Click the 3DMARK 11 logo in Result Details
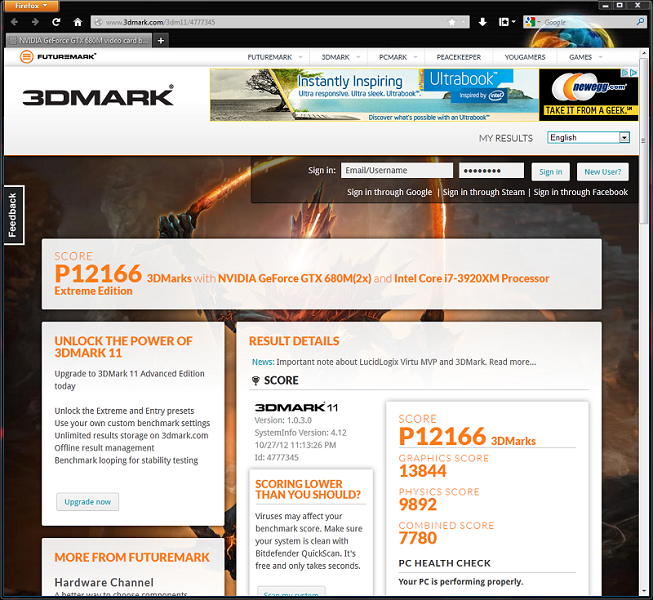 [296, 407]
